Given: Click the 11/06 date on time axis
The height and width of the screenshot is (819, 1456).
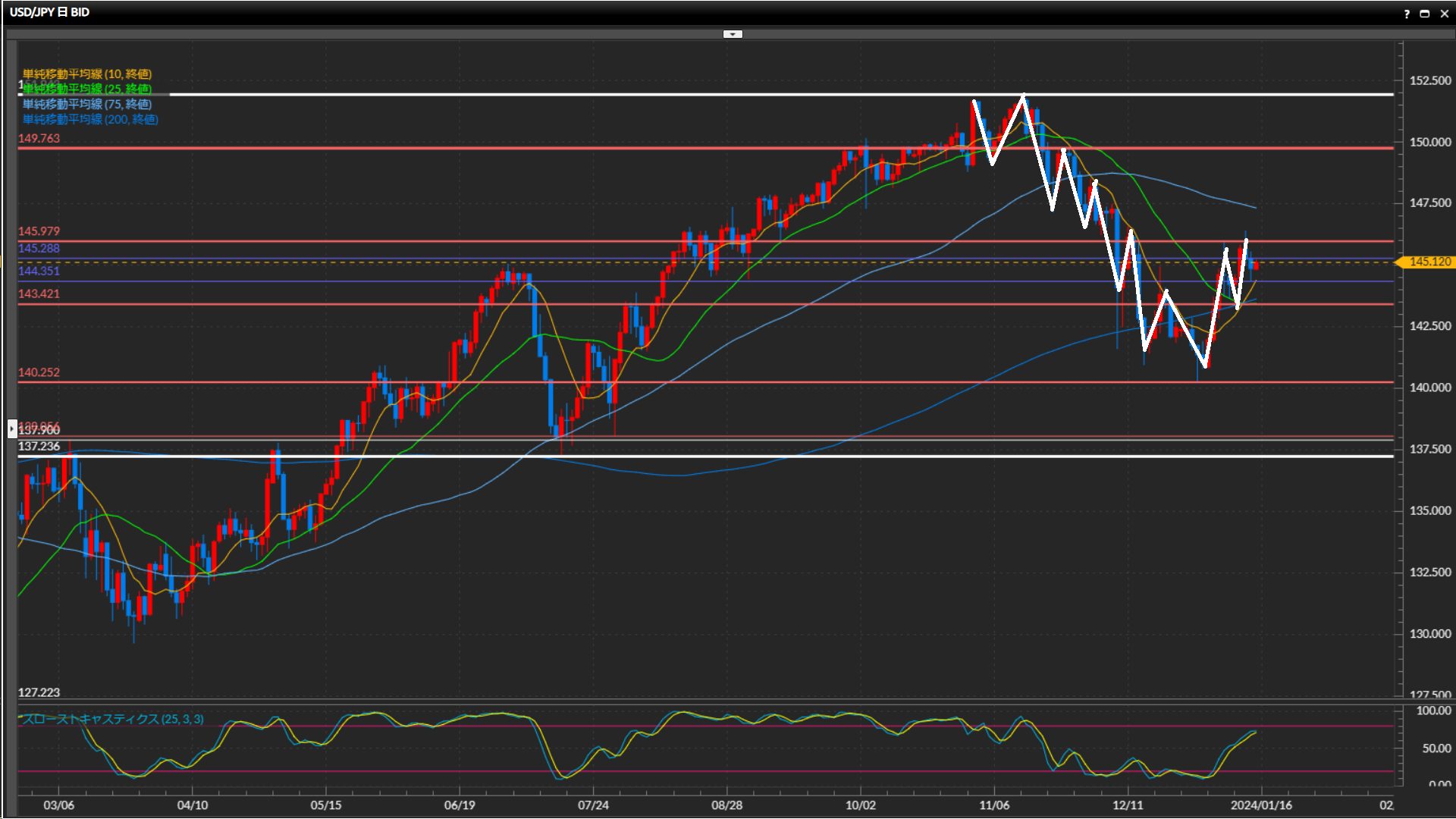Looking at the screenshot, I should click(x=993, y=805).
